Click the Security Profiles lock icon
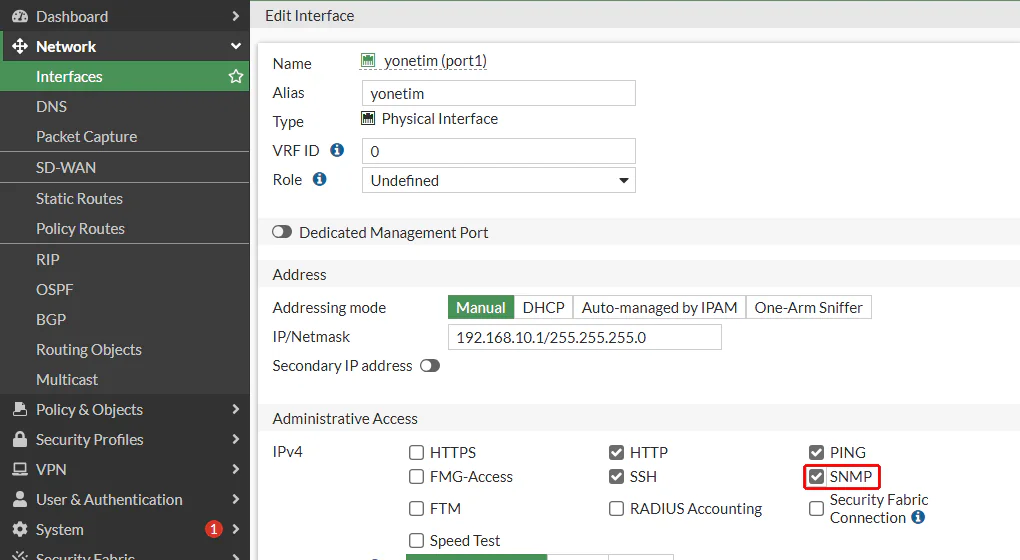The image size is (1020, 560). (x=20, y=439)
